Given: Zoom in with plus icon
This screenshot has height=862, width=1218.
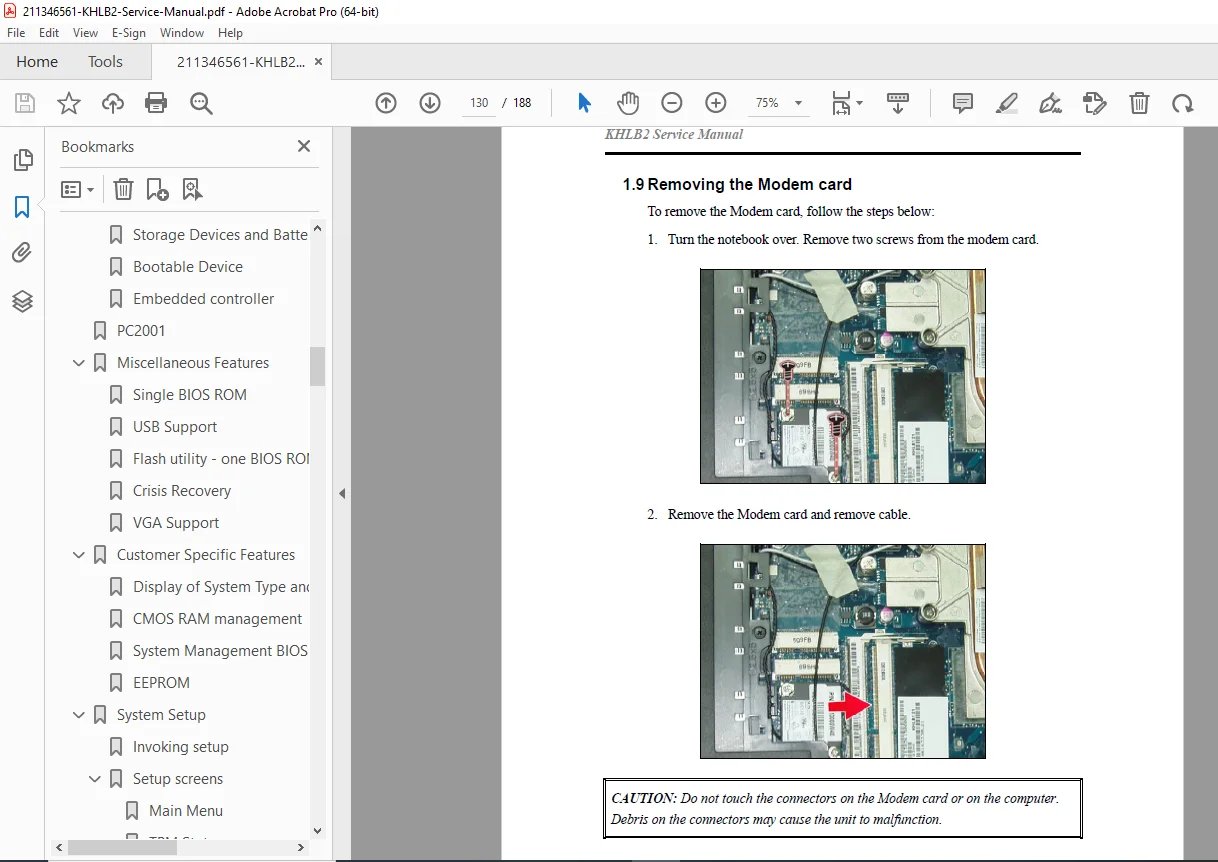Looking at the screenshot, I should [x=716, y=103].
